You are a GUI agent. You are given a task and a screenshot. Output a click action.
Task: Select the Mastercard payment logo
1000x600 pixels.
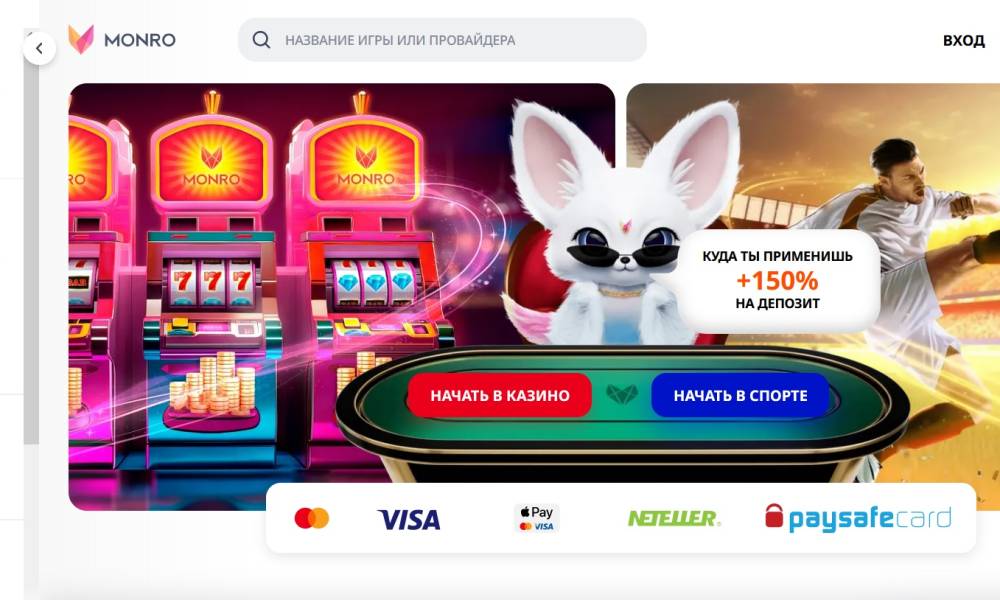[312, 518]
